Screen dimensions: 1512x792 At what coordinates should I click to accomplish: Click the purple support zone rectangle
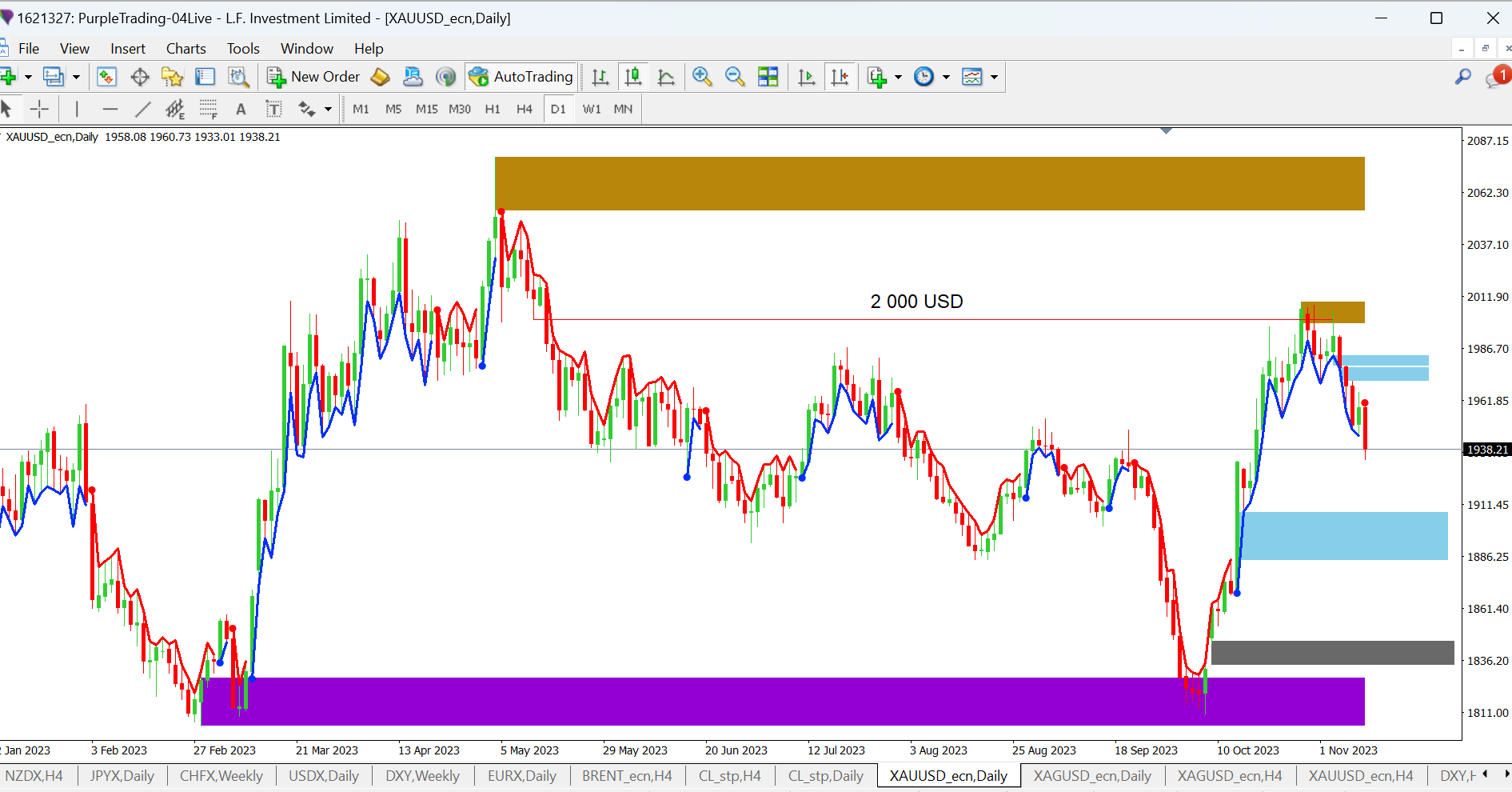783,702
